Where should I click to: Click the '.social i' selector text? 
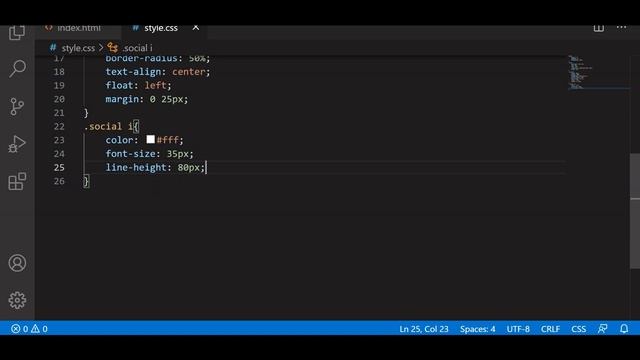pyautogui.click(x=109, y=126)
